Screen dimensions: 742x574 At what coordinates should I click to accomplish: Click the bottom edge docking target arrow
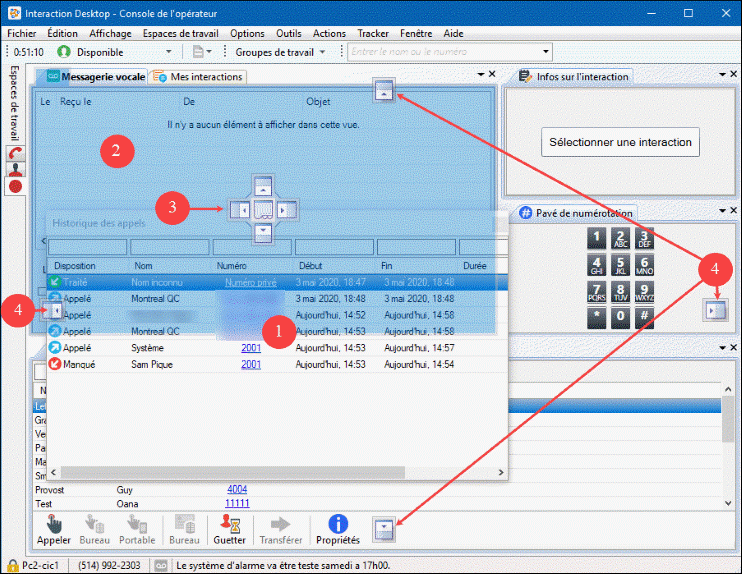(x=384, y=529)
